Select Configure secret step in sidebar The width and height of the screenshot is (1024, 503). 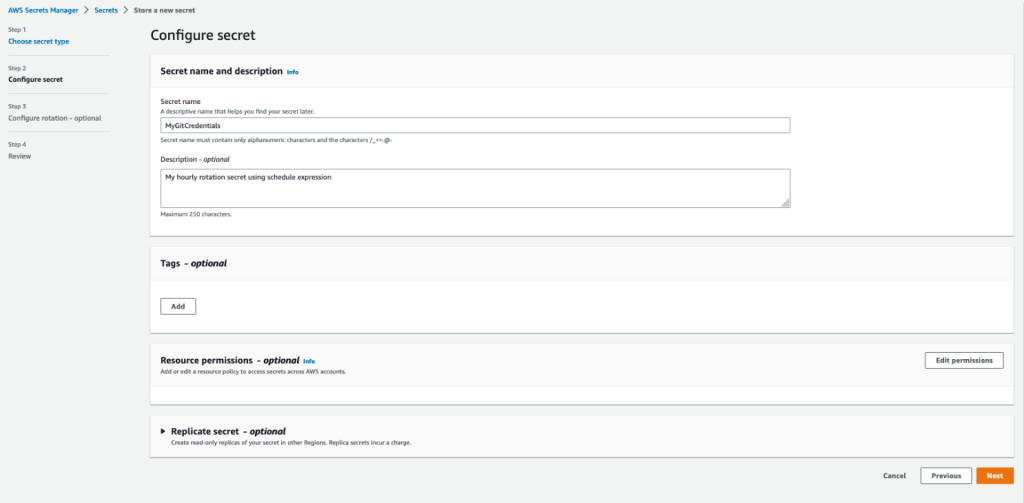pyautogui.click(x=35, y=80)
